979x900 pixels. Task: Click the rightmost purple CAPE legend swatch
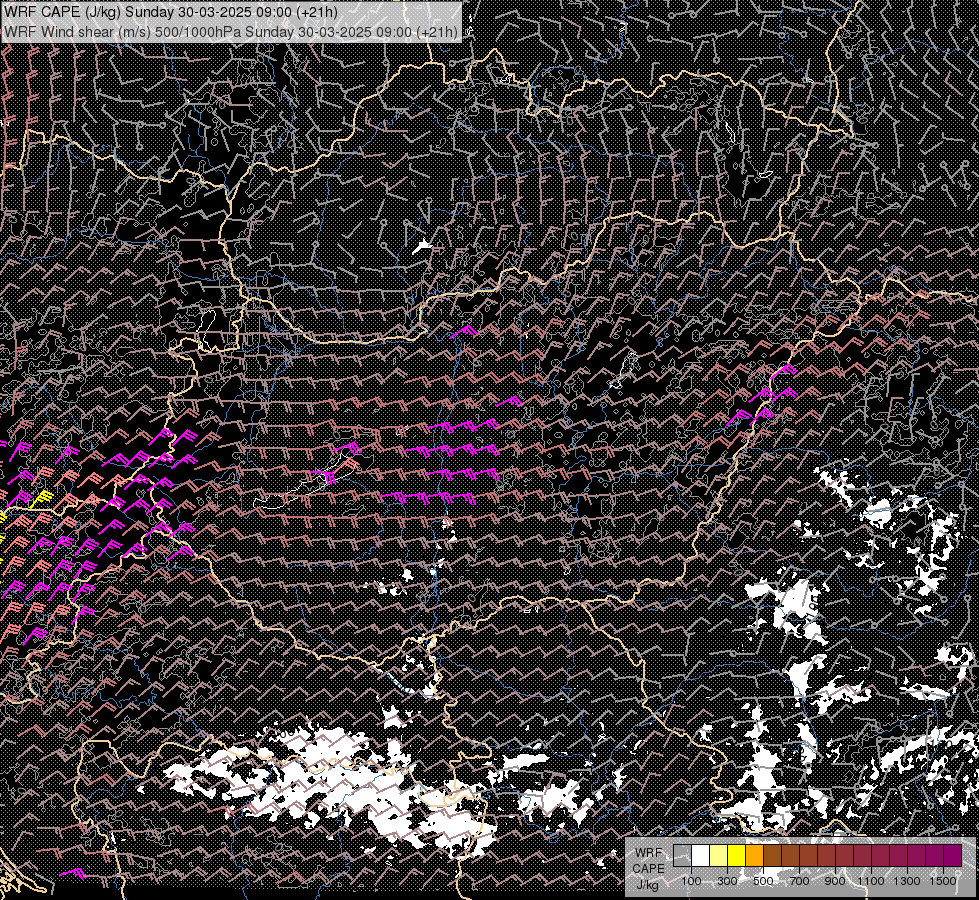tap(953, 855)
